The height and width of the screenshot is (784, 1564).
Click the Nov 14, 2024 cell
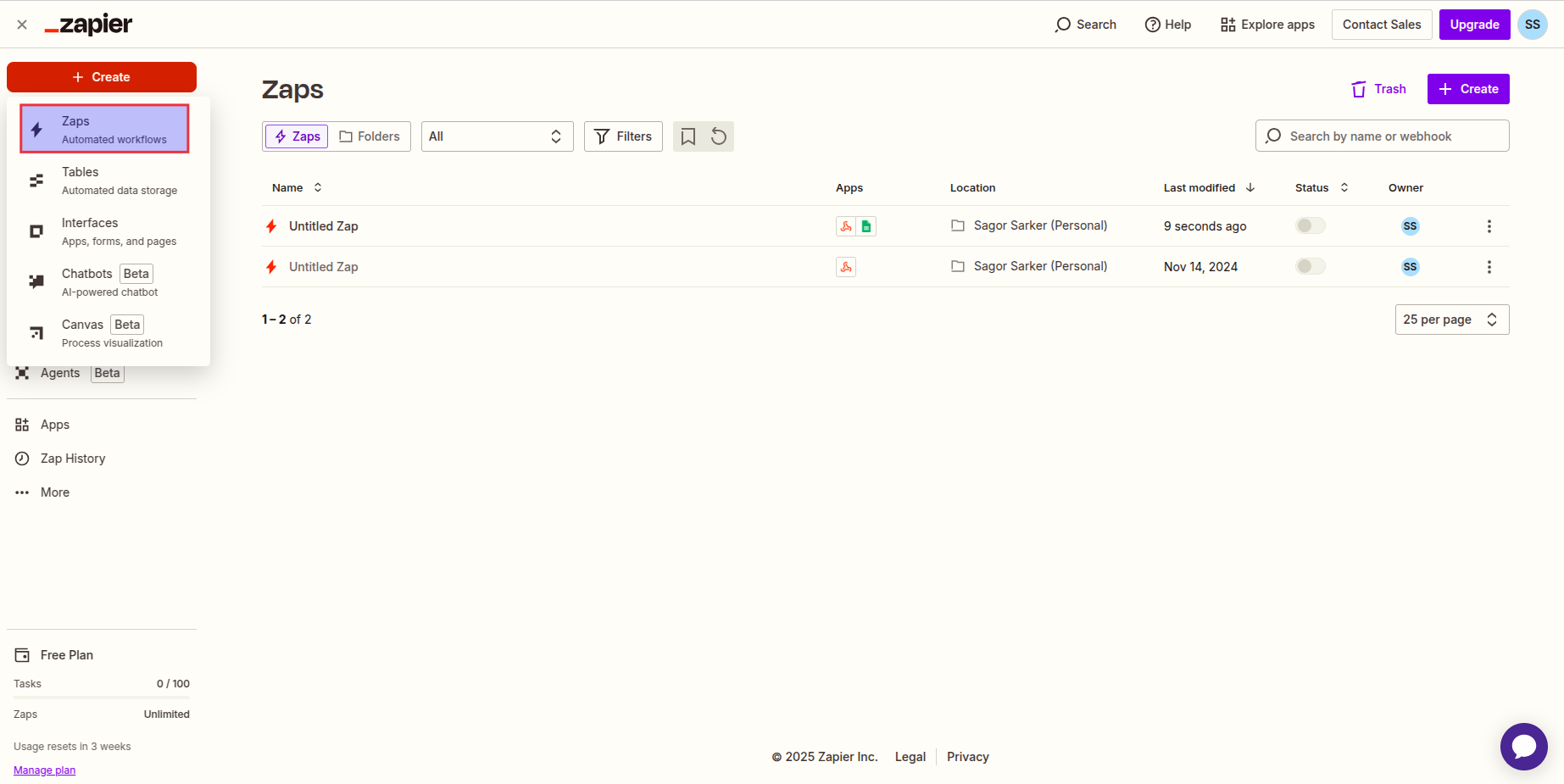pos(1200,267)
